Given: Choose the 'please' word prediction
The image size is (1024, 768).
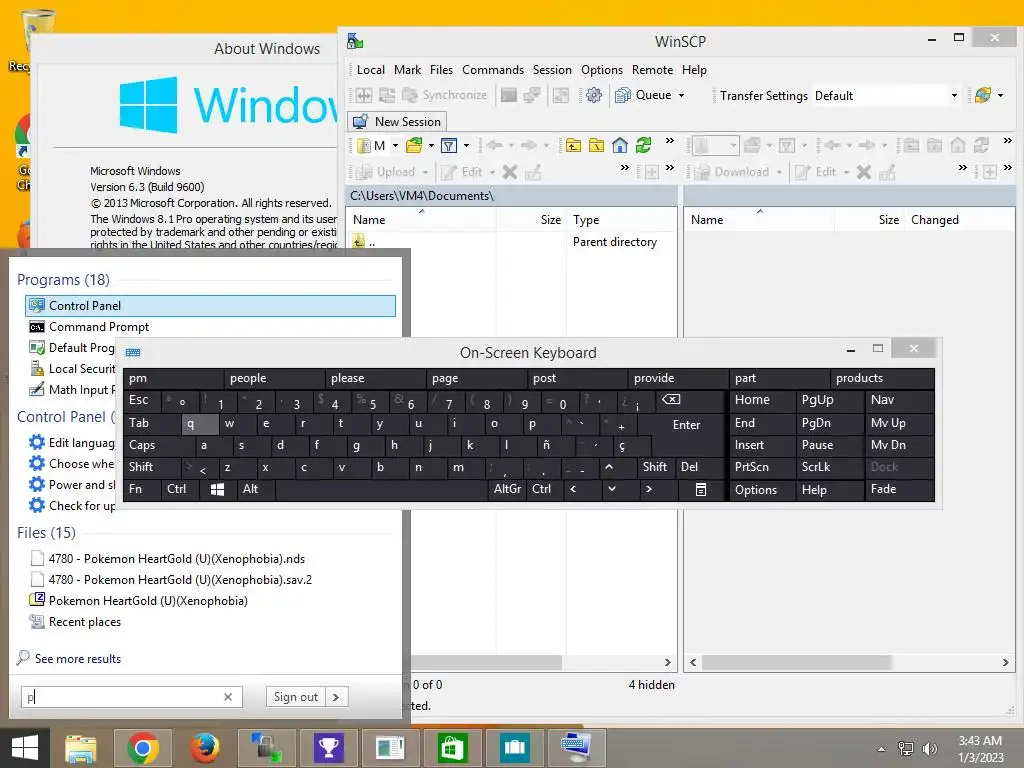Looking at the screenshot, I should click(x=376, y=378).
